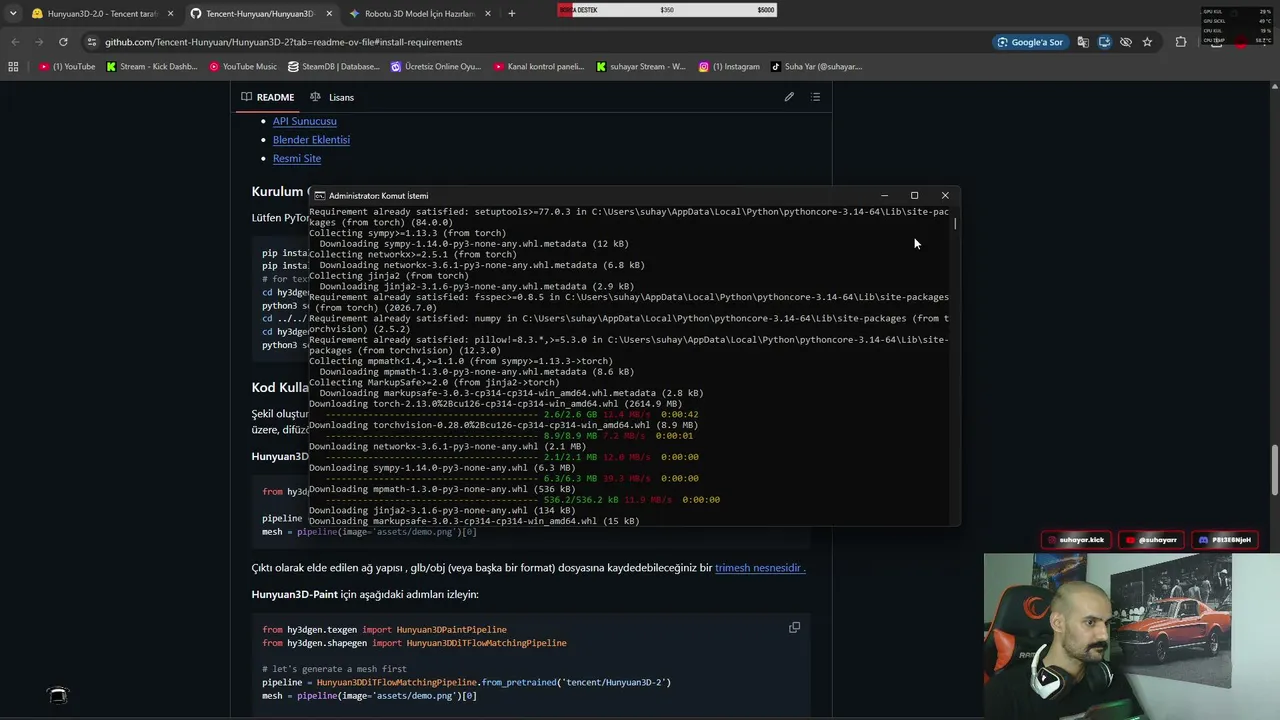Open the suhayar Stream bookmark

coord(641,67)
